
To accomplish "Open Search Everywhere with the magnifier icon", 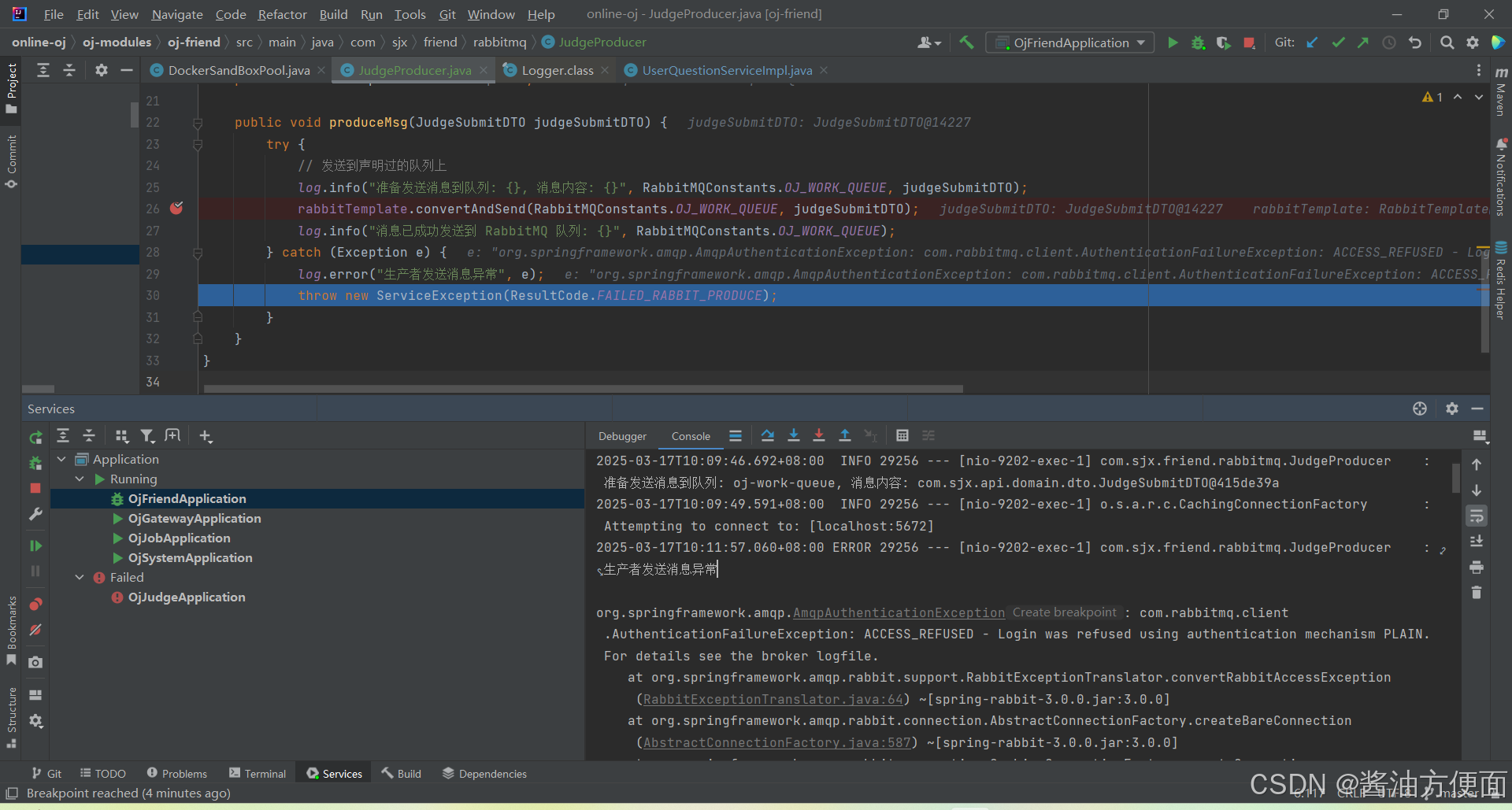I will [x=1447, y=43].
